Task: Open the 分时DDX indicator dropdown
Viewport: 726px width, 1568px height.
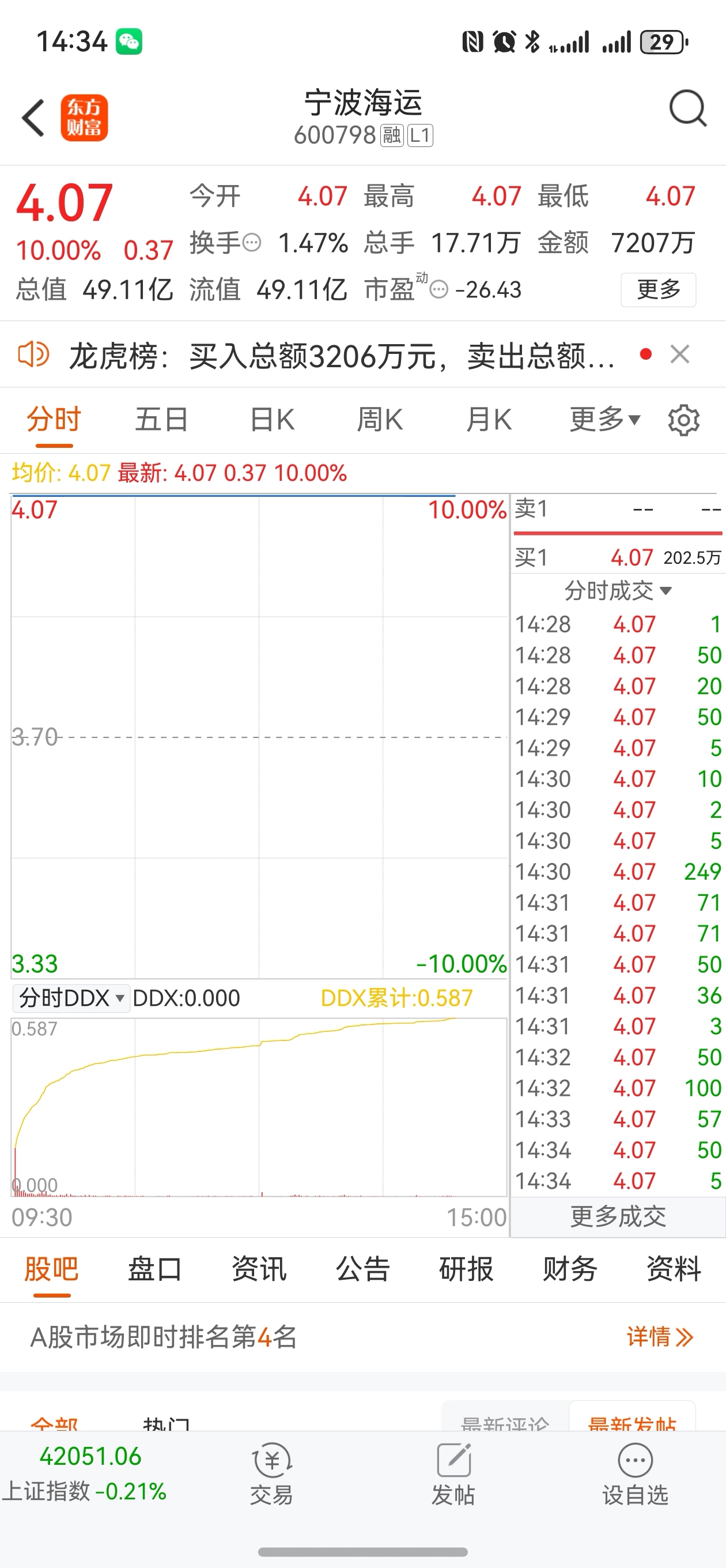Action: pyautogui.click(x=71, y=998)
